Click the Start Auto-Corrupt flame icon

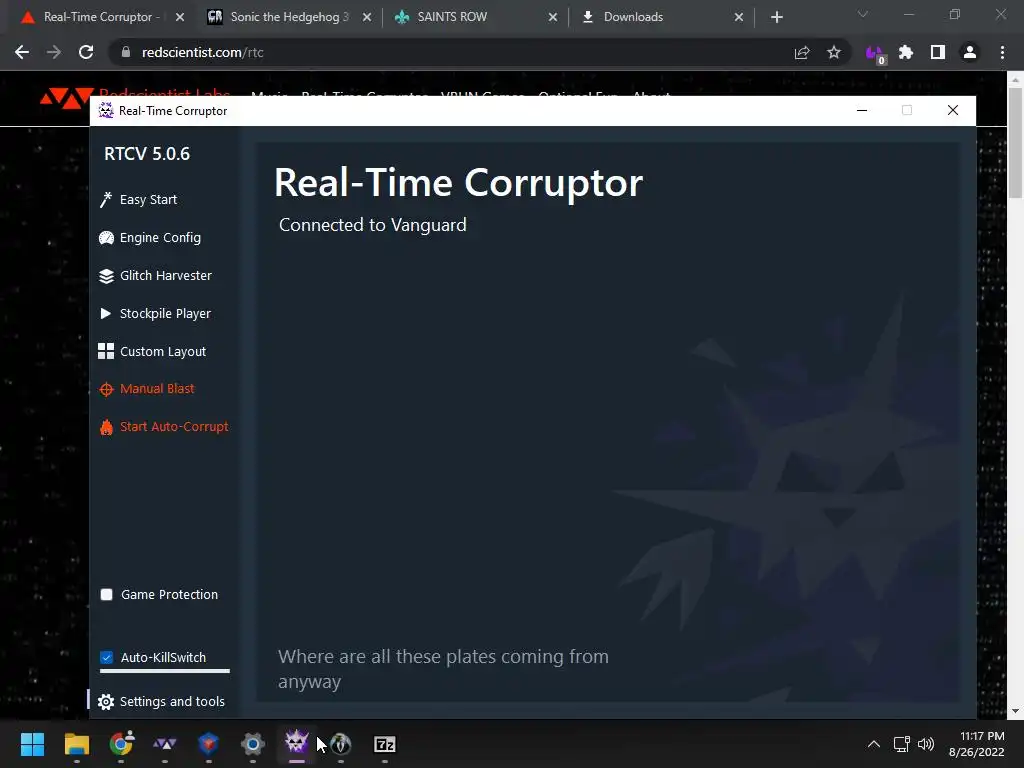[x=106, y=428]
